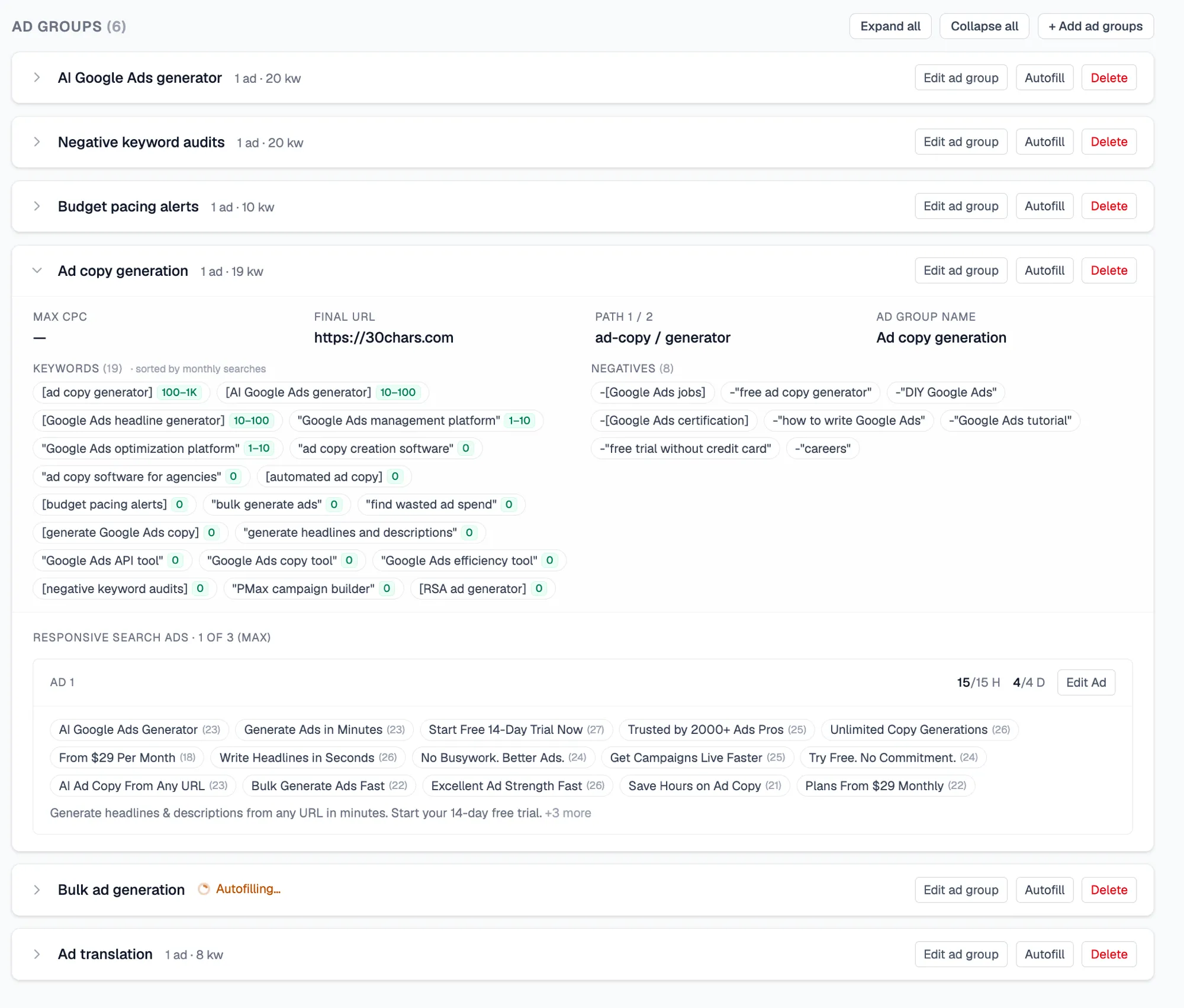The width and height of the screenshot is (1184, 1008).
Task: Click -[Google Ads certification] negative keyword
Action: click(x=674, y=420)
